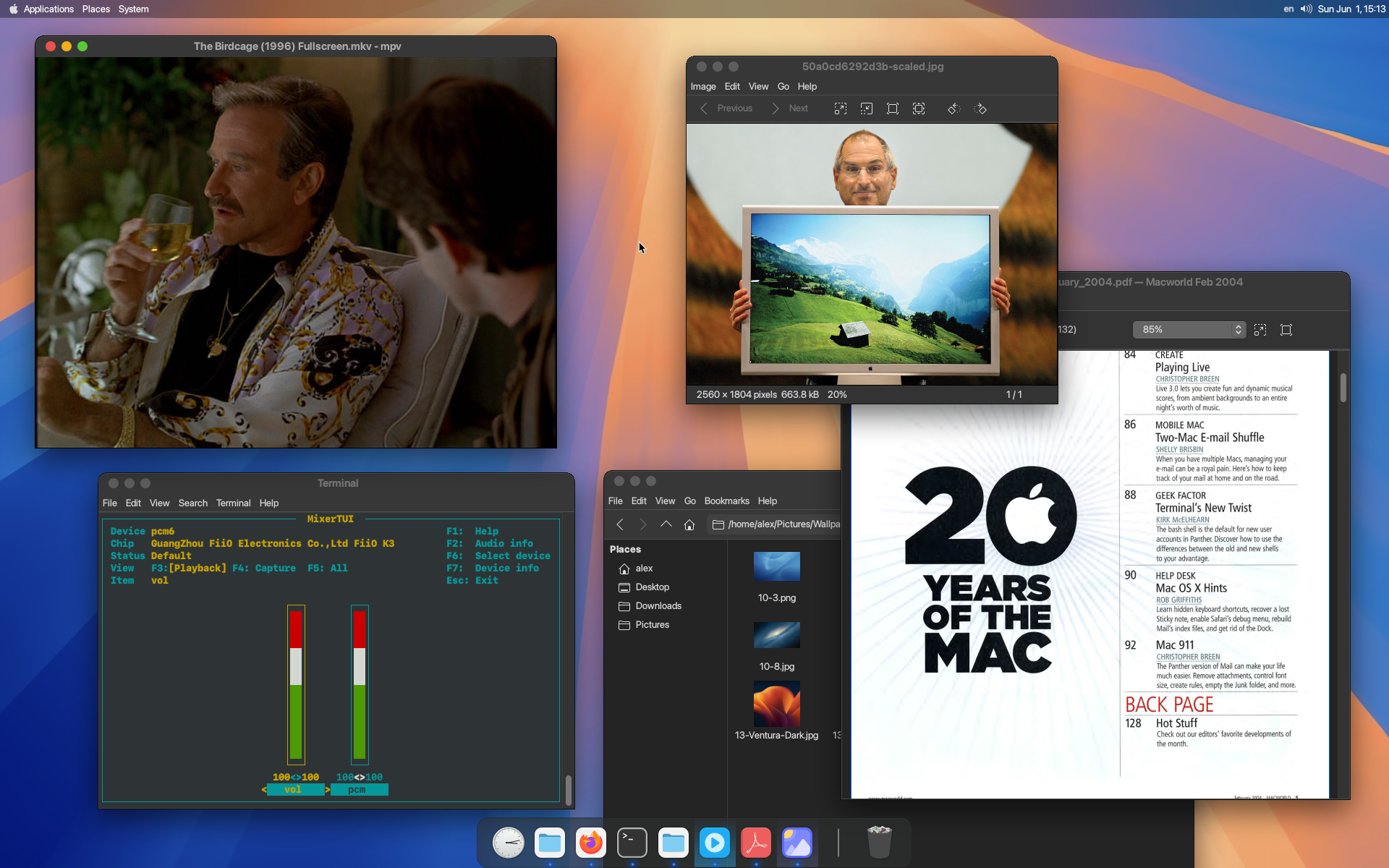Click F3:[Playback] view in MixerTUI
This screenshot has height=868, width=1389.
[188, 569]
